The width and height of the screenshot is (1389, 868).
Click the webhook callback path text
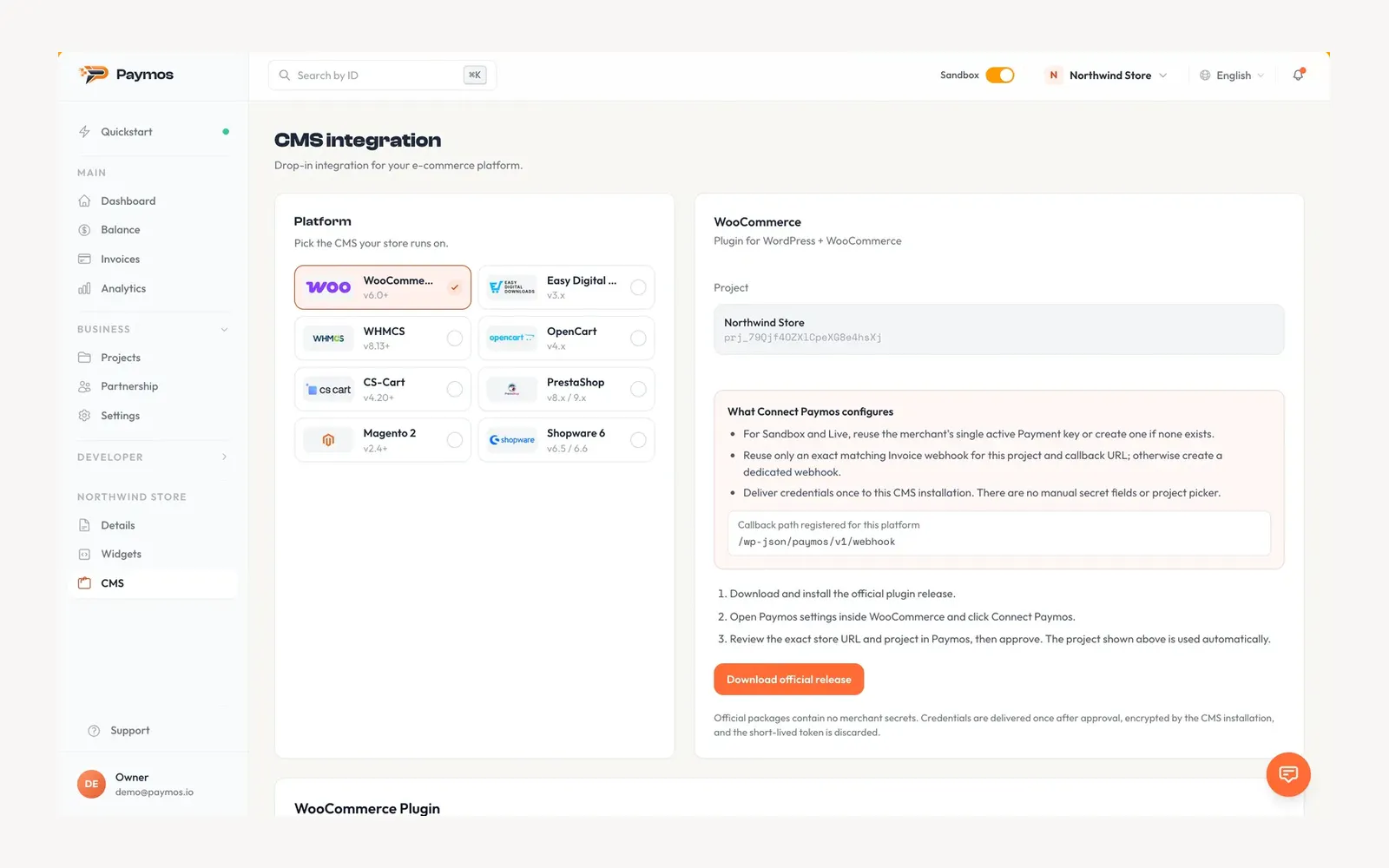816,542
